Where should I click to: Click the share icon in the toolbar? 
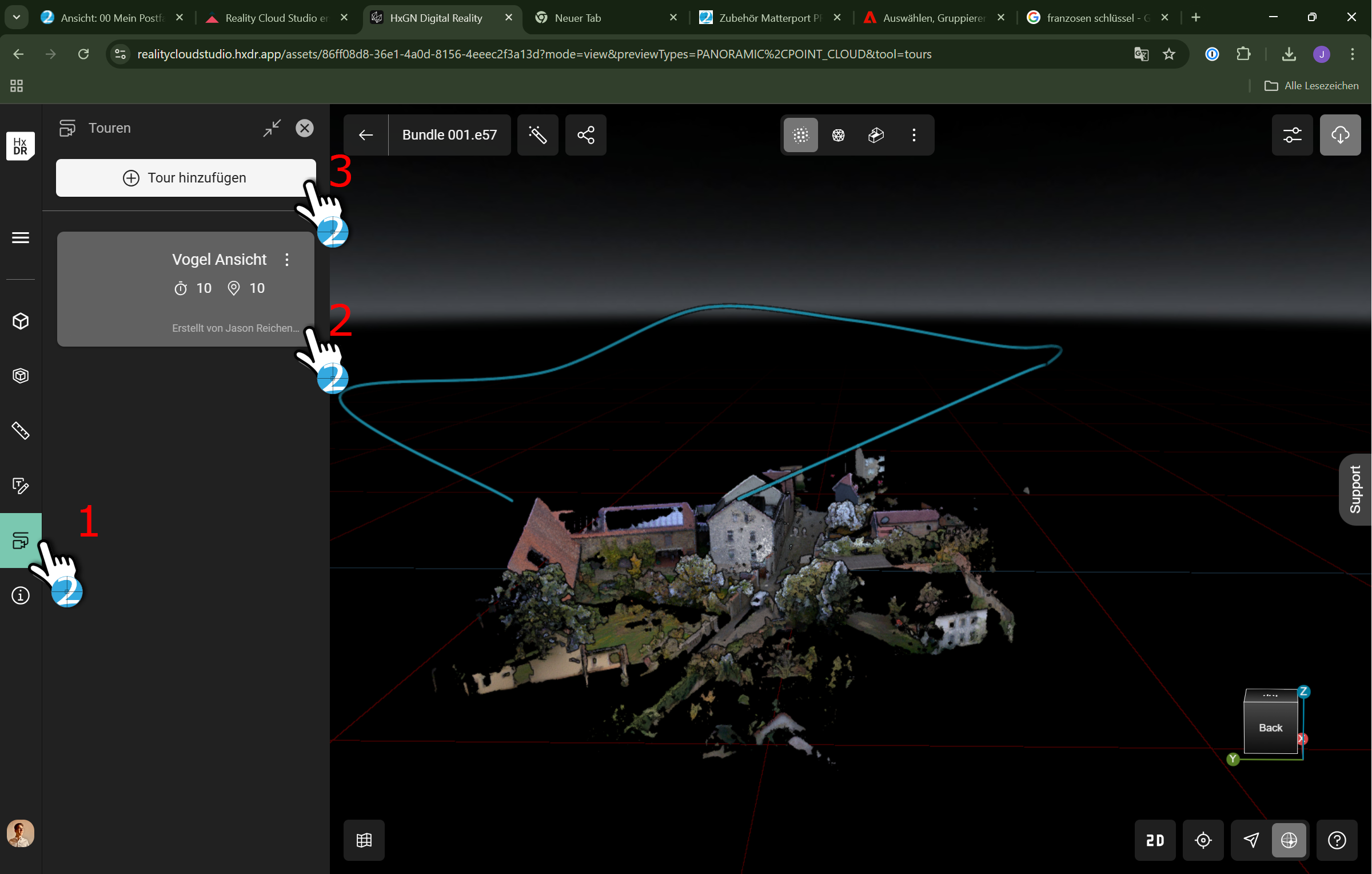click(586, 135)
